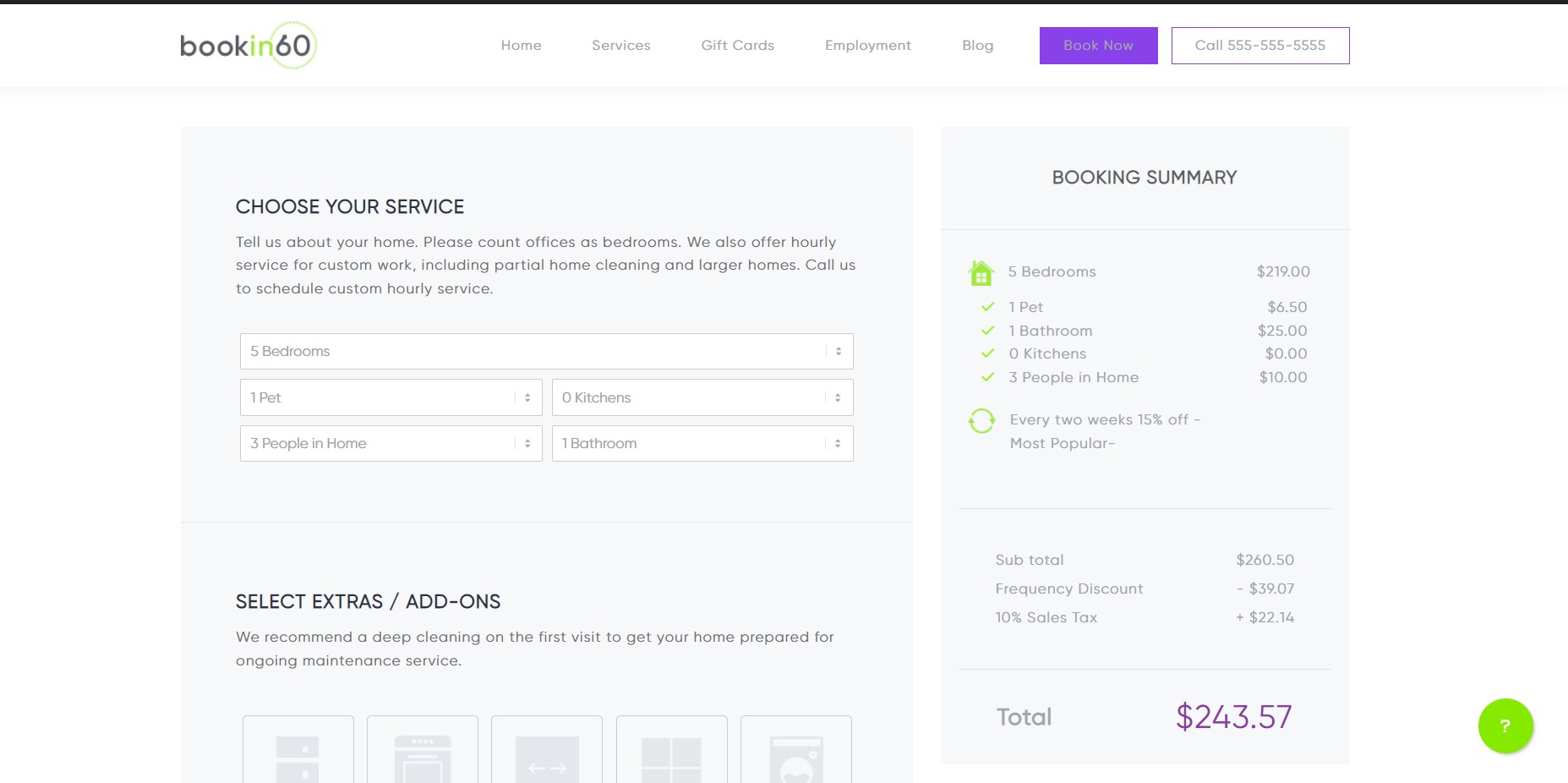Click the CHOOSE YOUR SERVICE heading

tap(350, 207)
